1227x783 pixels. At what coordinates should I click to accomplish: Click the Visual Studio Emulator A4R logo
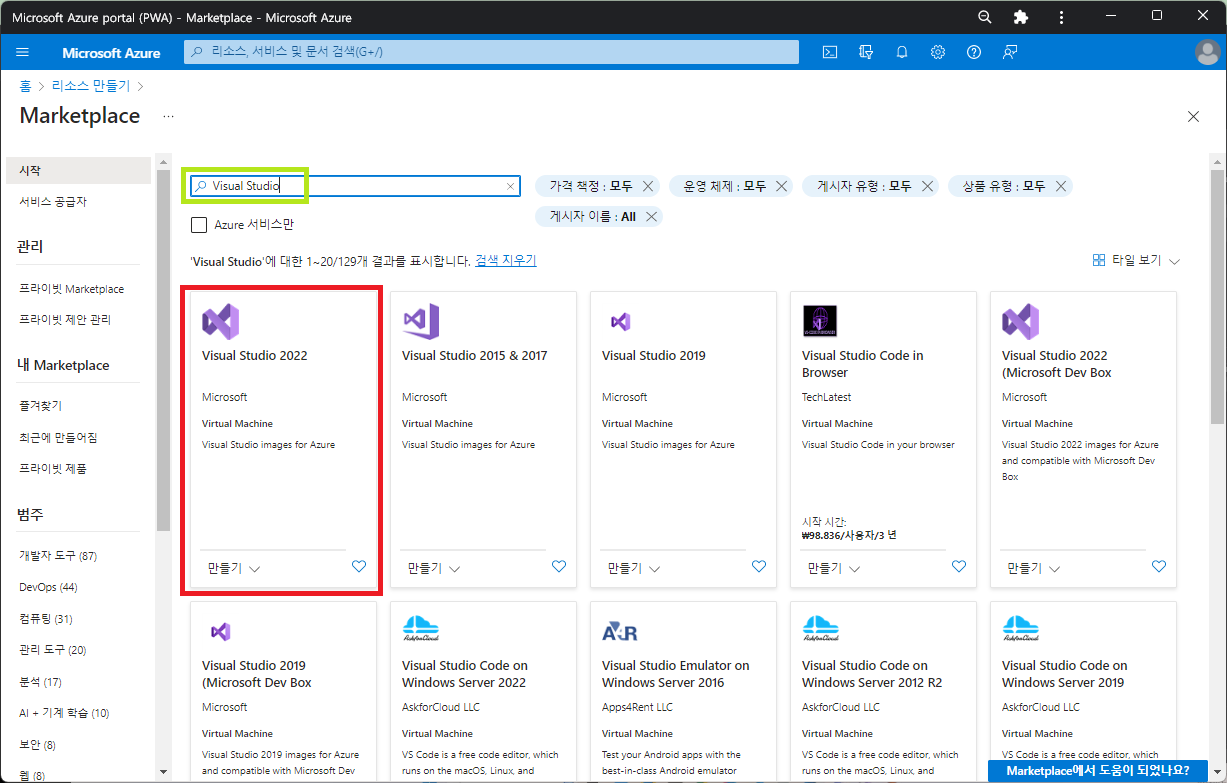click(x=620, y=631)
